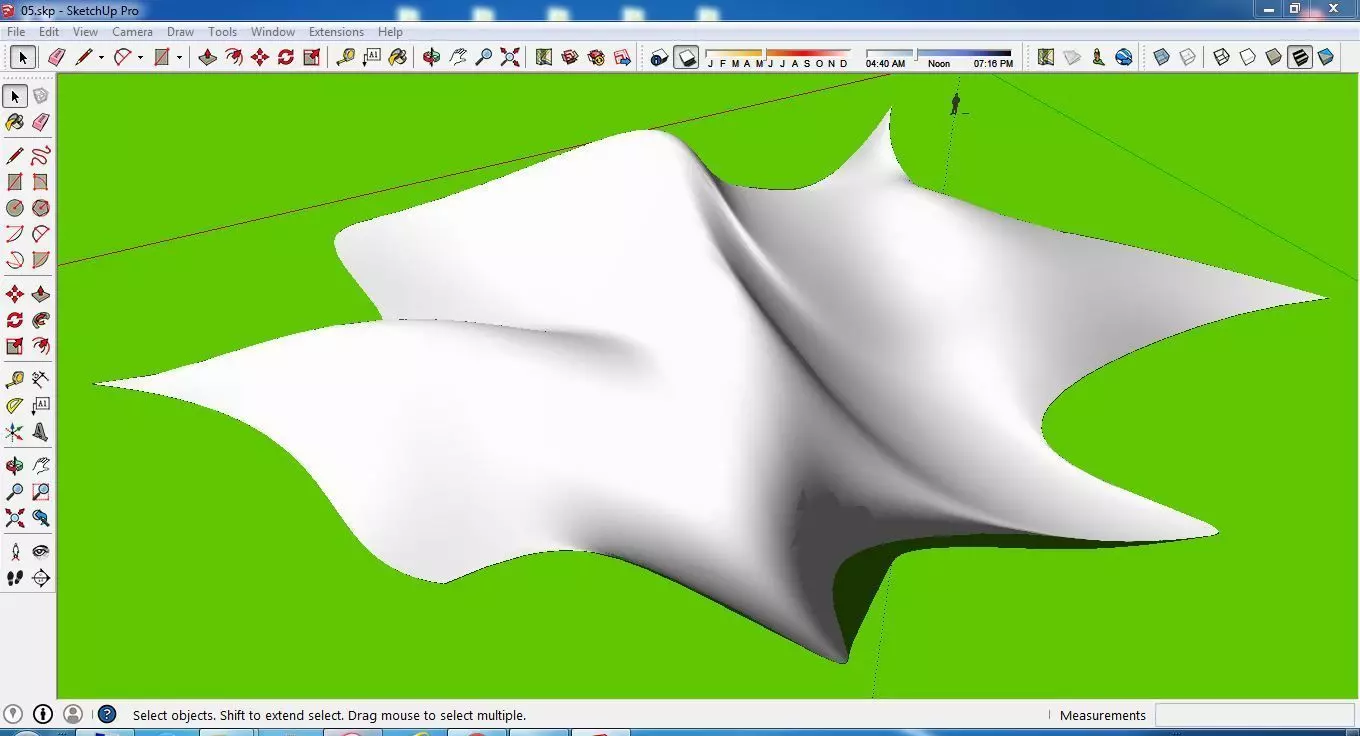Expand the Arc tool dropdown arrow

140,58
